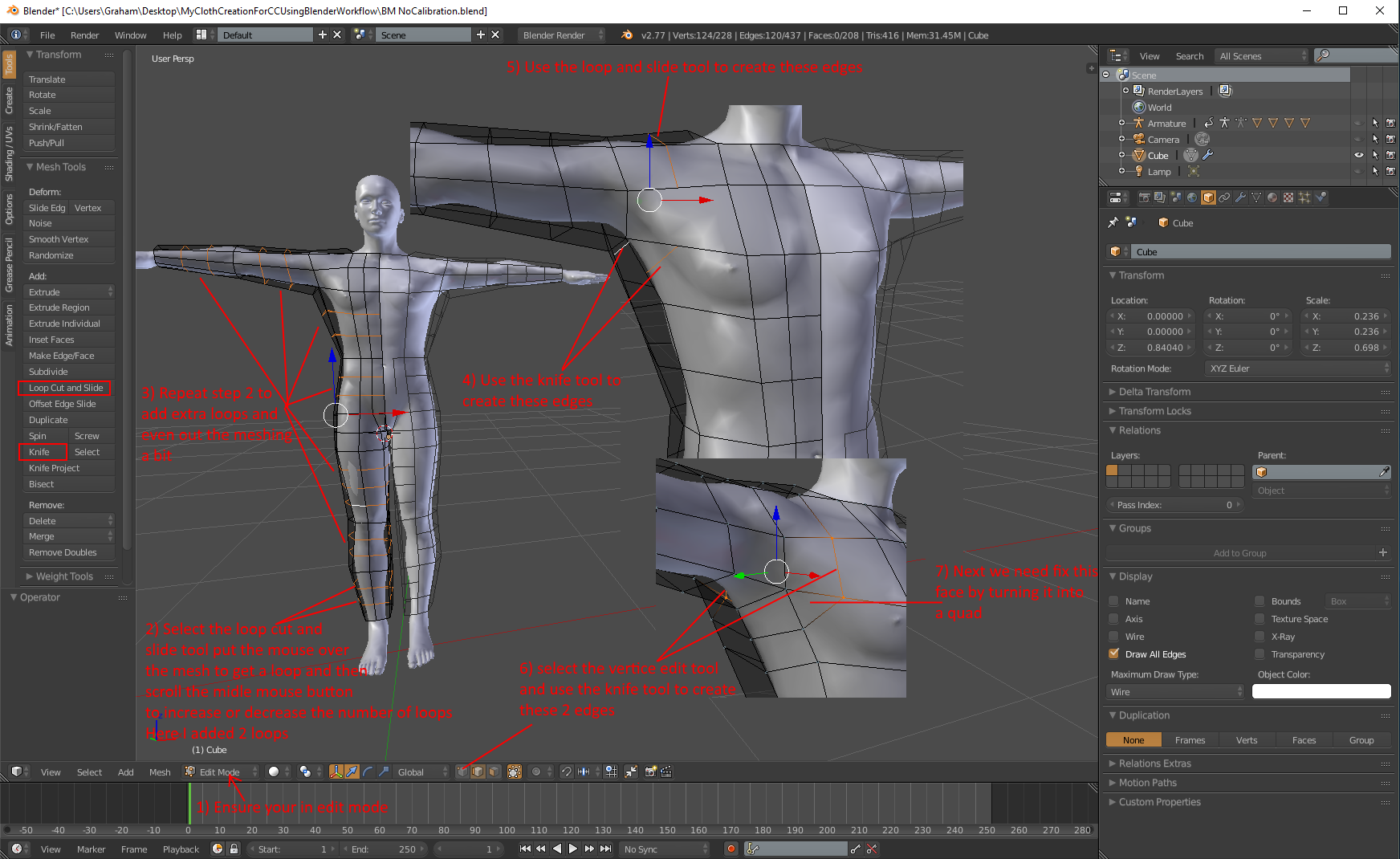Image resolution: width=1400 pixels, height=859 pixels.
Task: Enable the Transparency checkbox
Action: coord(1260,653)
